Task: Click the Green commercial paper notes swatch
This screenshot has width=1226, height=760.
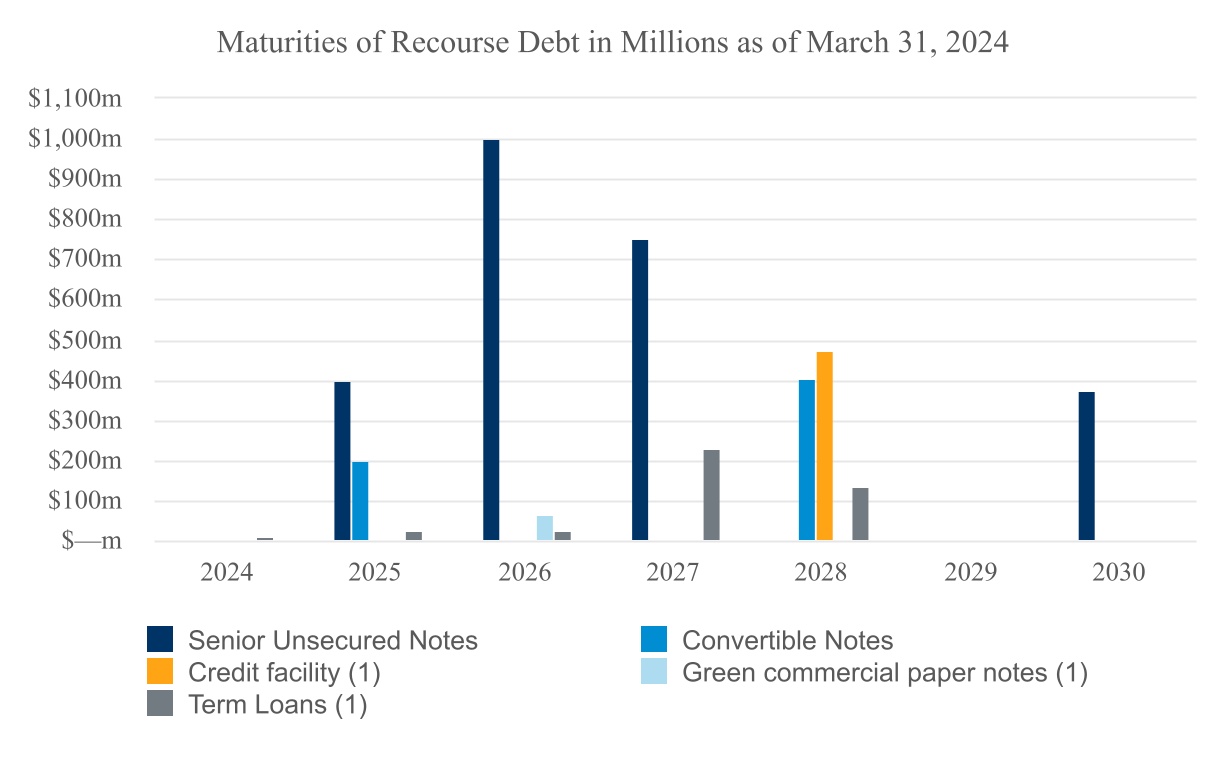Action: click(654, 672)
